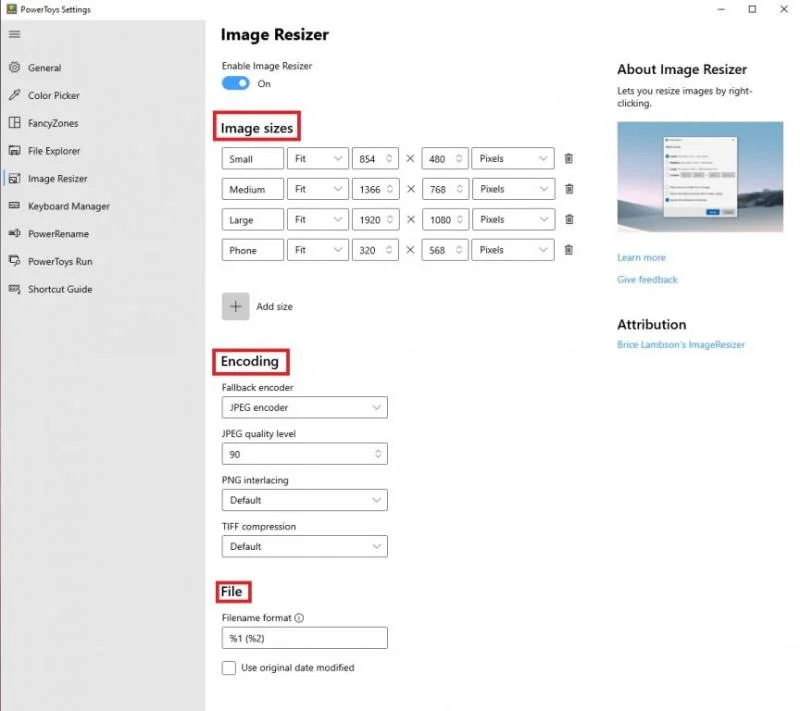Open Fit dropdown for Large size
This screenshot has height=711, width=800.
point(317,219)
